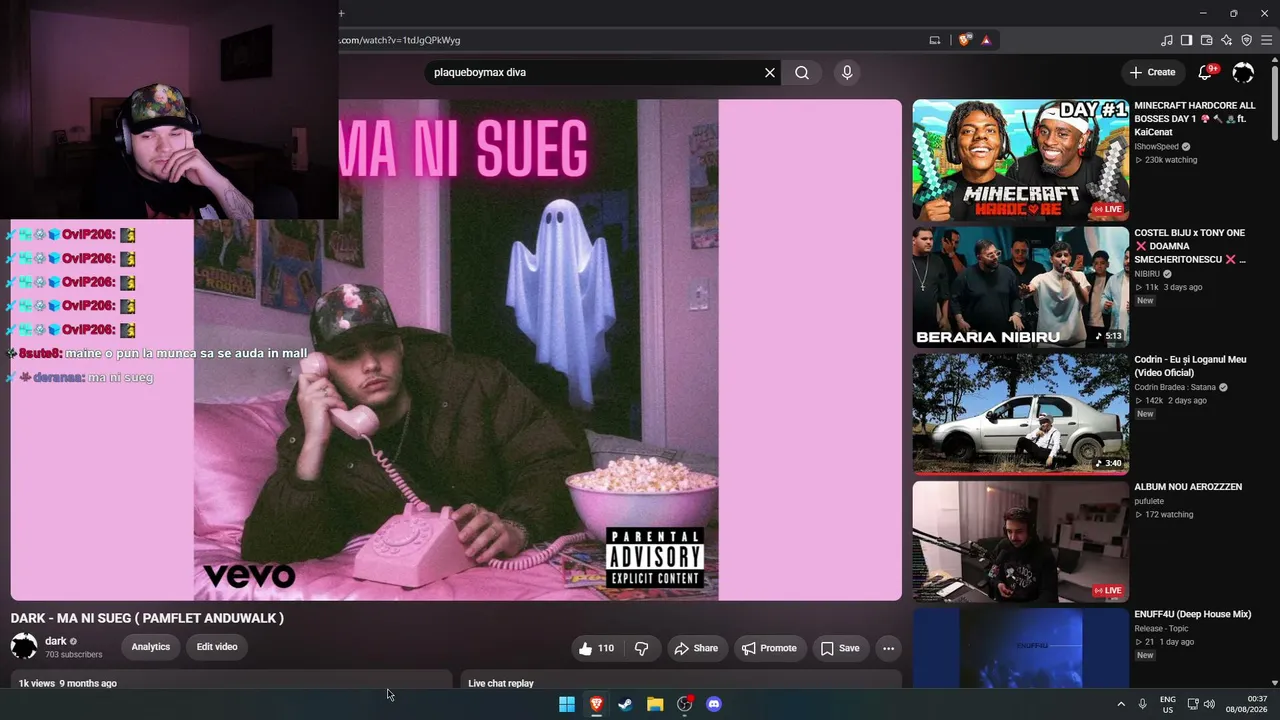Dislike the video with thumbs down

pos(642,648)
